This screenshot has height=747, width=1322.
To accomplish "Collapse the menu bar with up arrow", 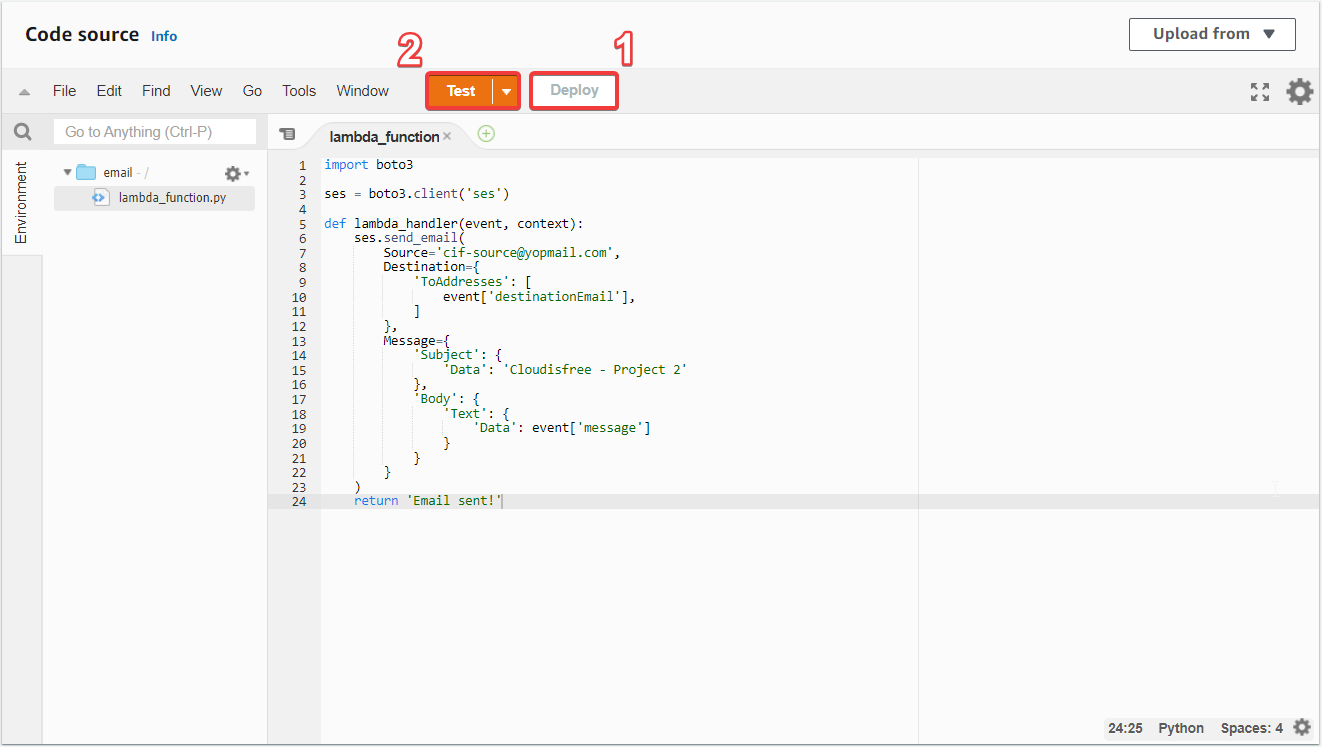I will tap(24, 92).
